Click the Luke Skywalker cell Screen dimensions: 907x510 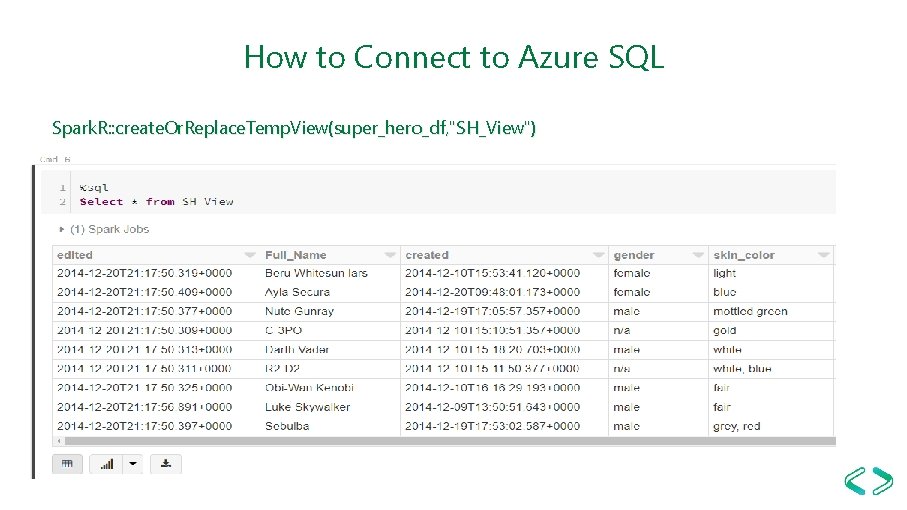pyautogui.click(x=308, y=407)
